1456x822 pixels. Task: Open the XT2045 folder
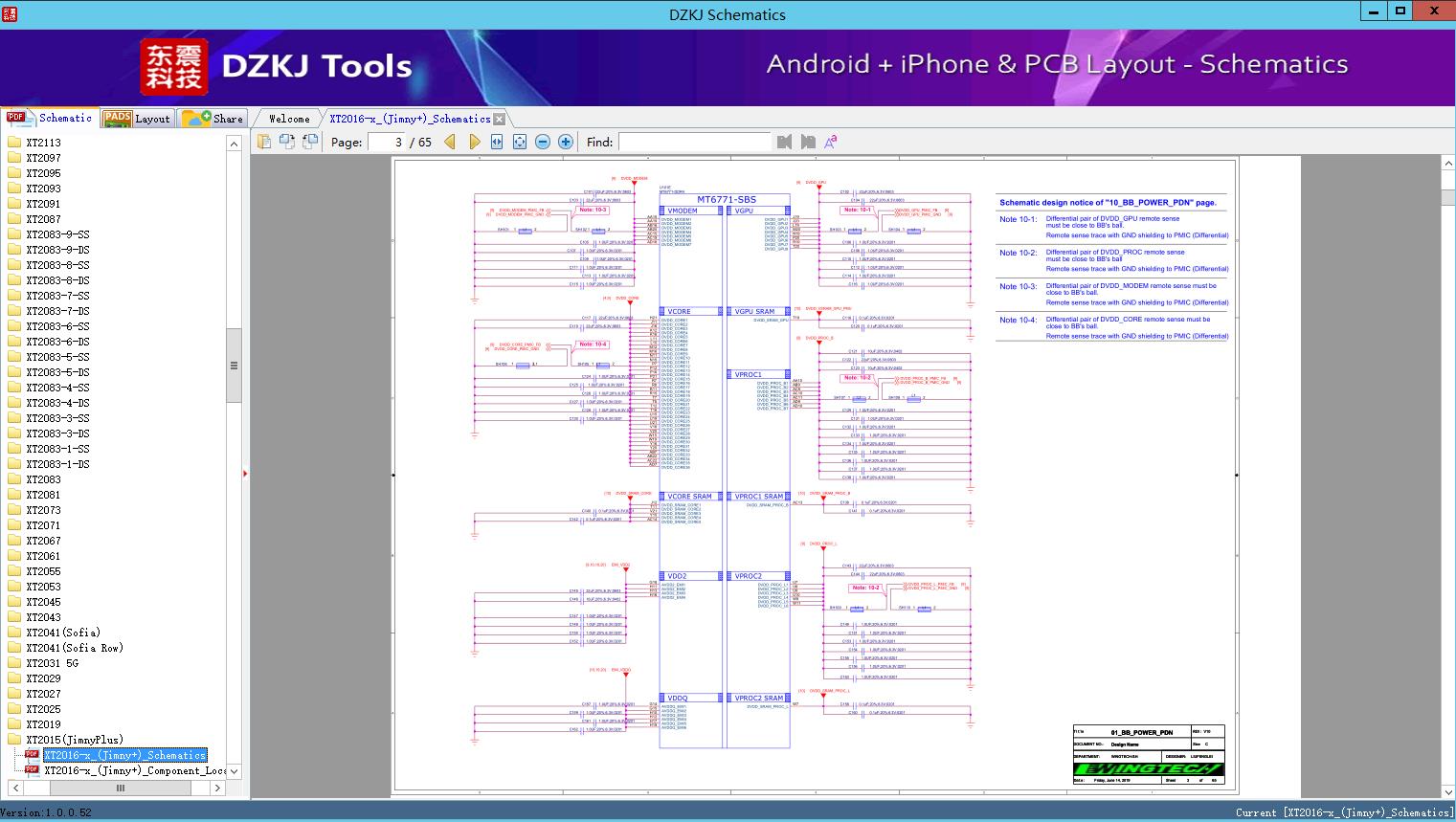coord(34,602)
